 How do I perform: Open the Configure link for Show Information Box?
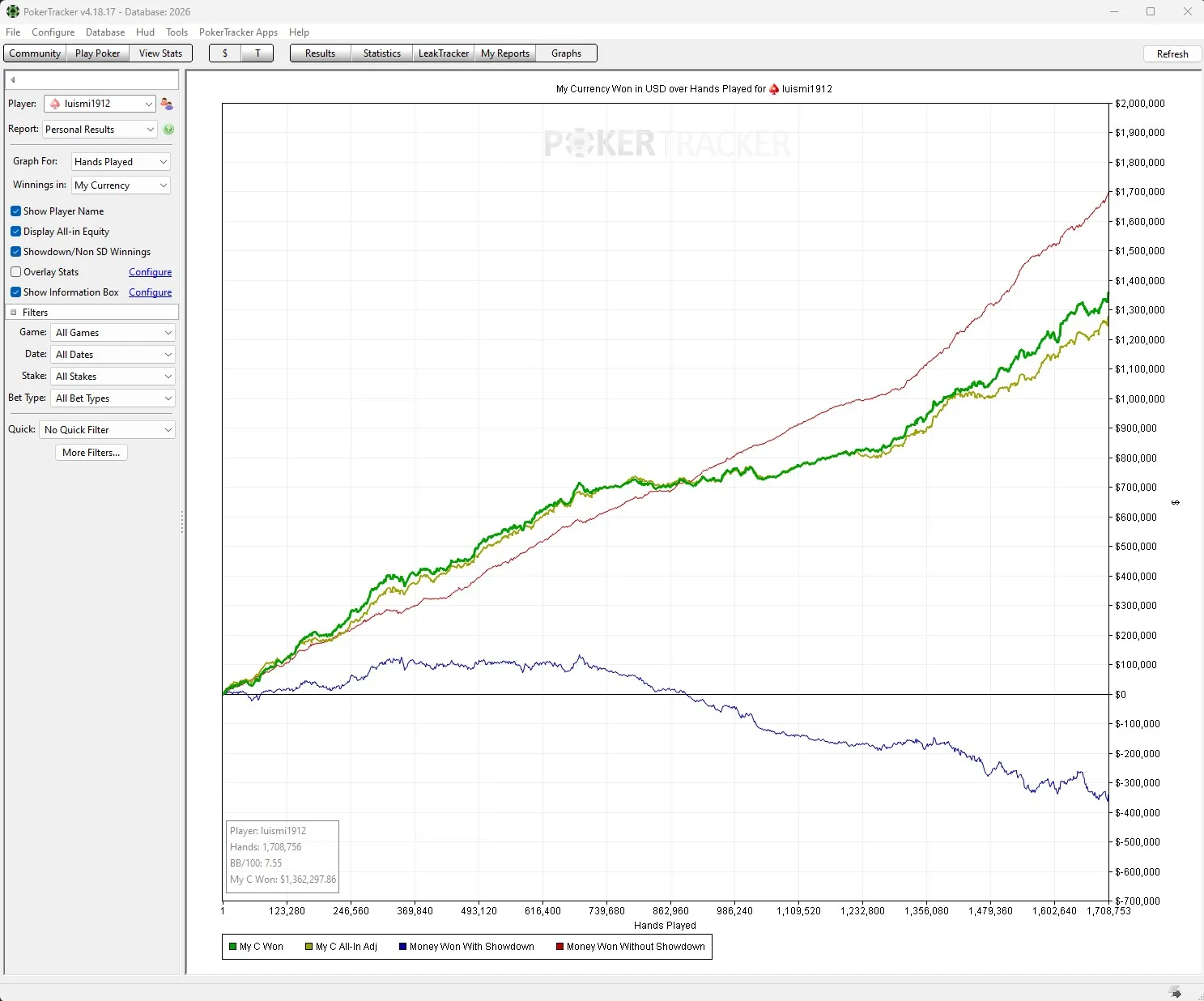151,292
